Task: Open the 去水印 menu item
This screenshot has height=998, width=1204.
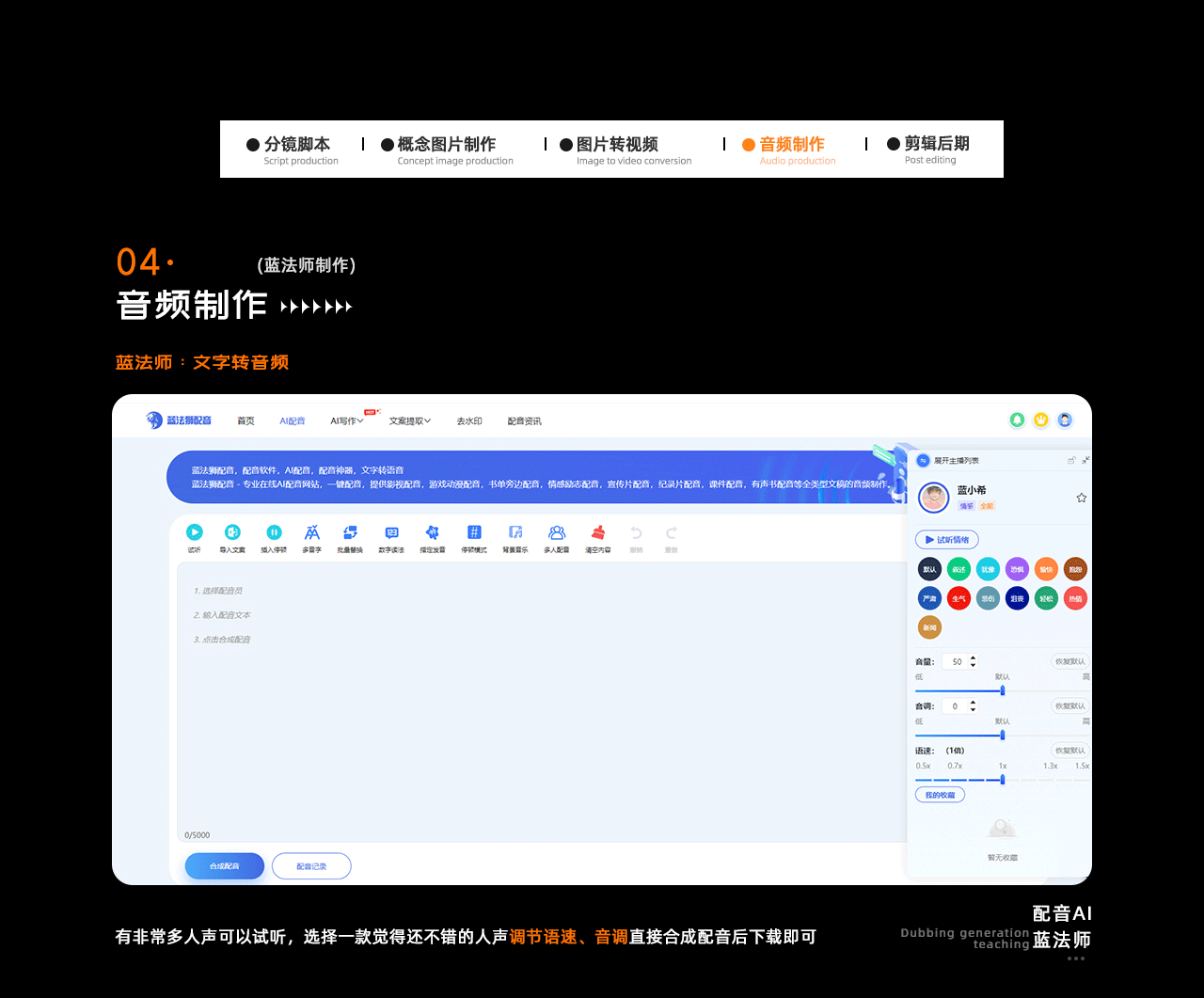Action: [469, 420]
